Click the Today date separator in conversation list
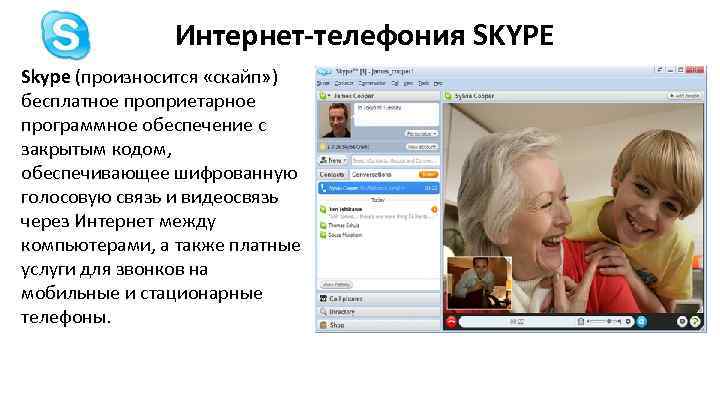The height and width of the screenshot is (405, 720). click(377, 200)
